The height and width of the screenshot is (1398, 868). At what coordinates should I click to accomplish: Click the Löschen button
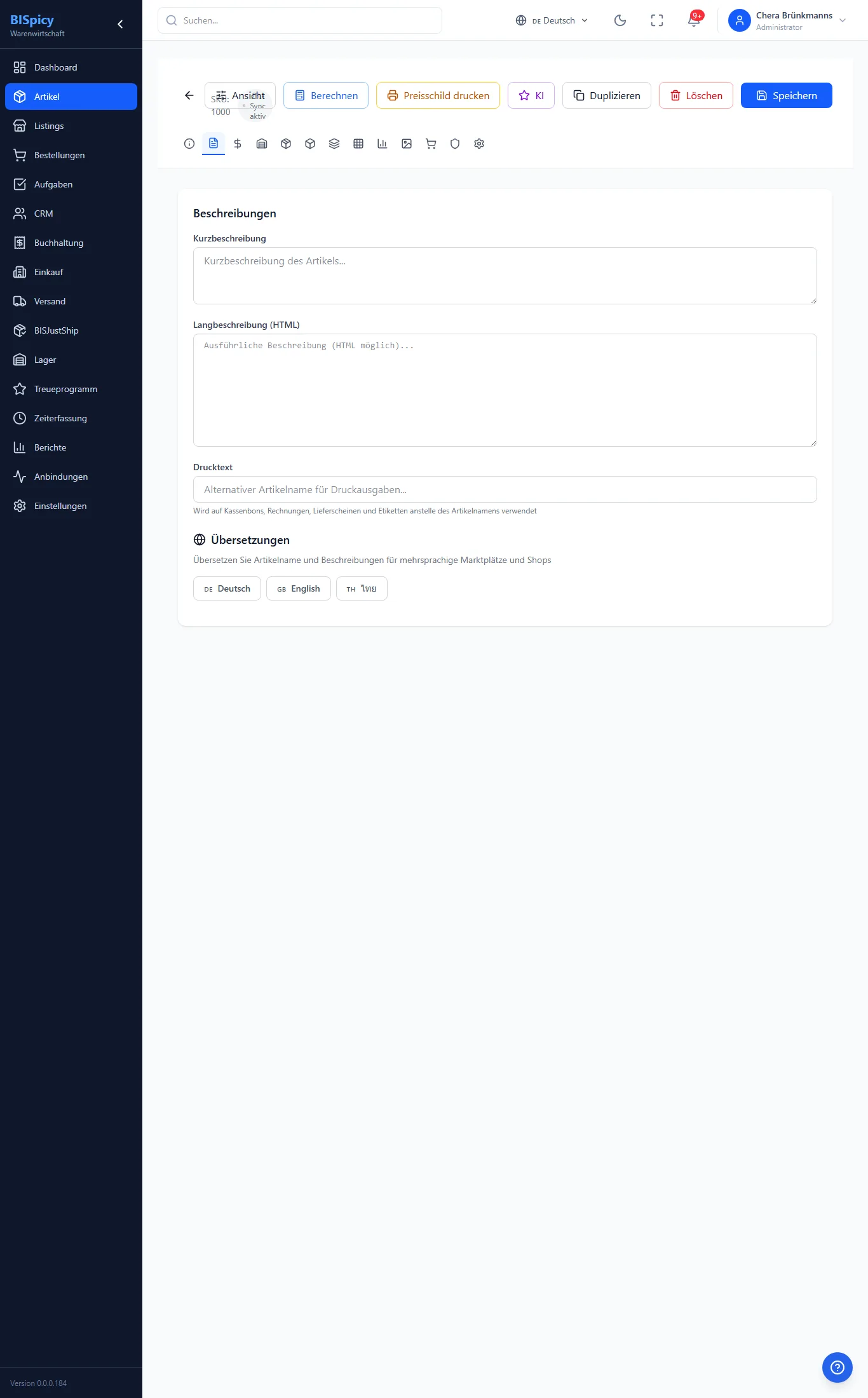pos(696,95)
